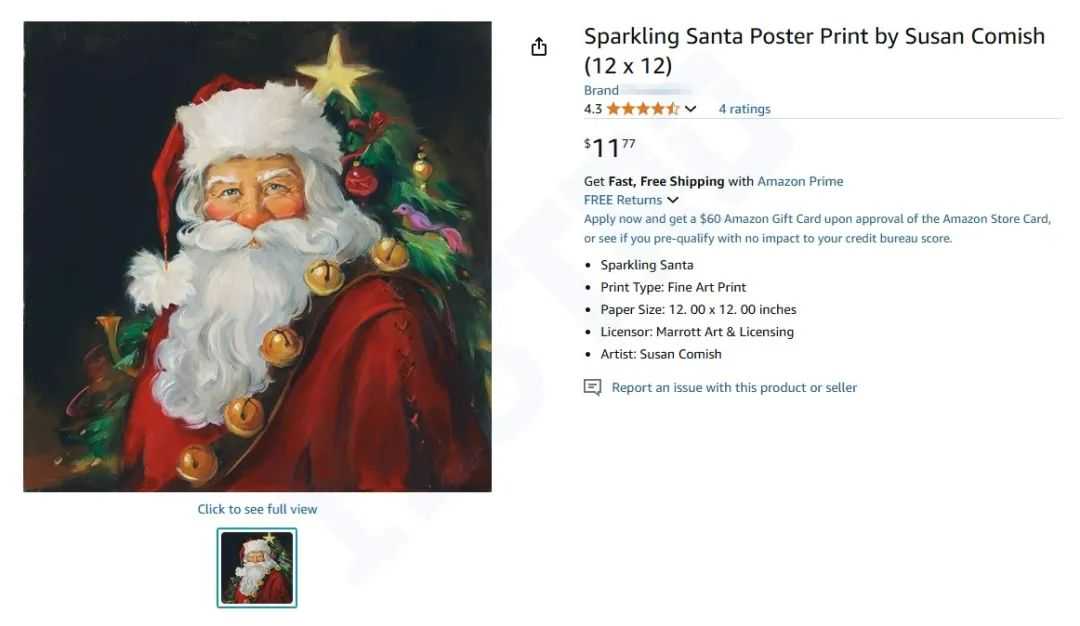
Task: Expand the FREE Returns chevron arrow
Action: [x=673, y=200]
